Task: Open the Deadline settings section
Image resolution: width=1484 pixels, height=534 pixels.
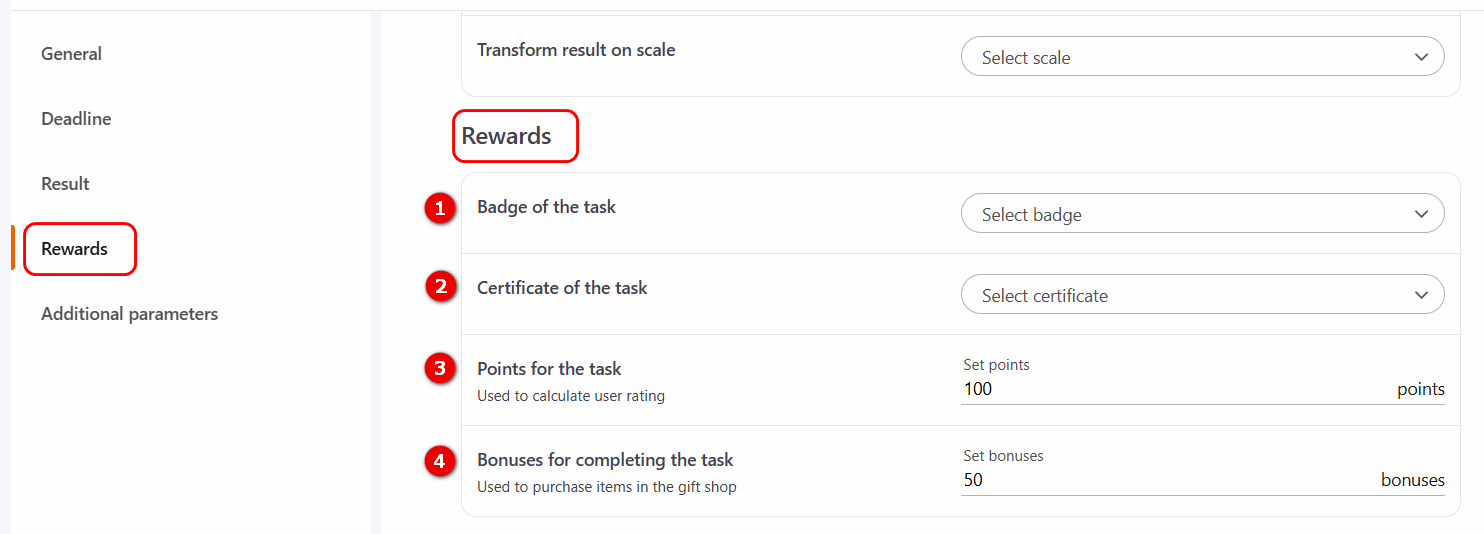Action: [76, 119]
